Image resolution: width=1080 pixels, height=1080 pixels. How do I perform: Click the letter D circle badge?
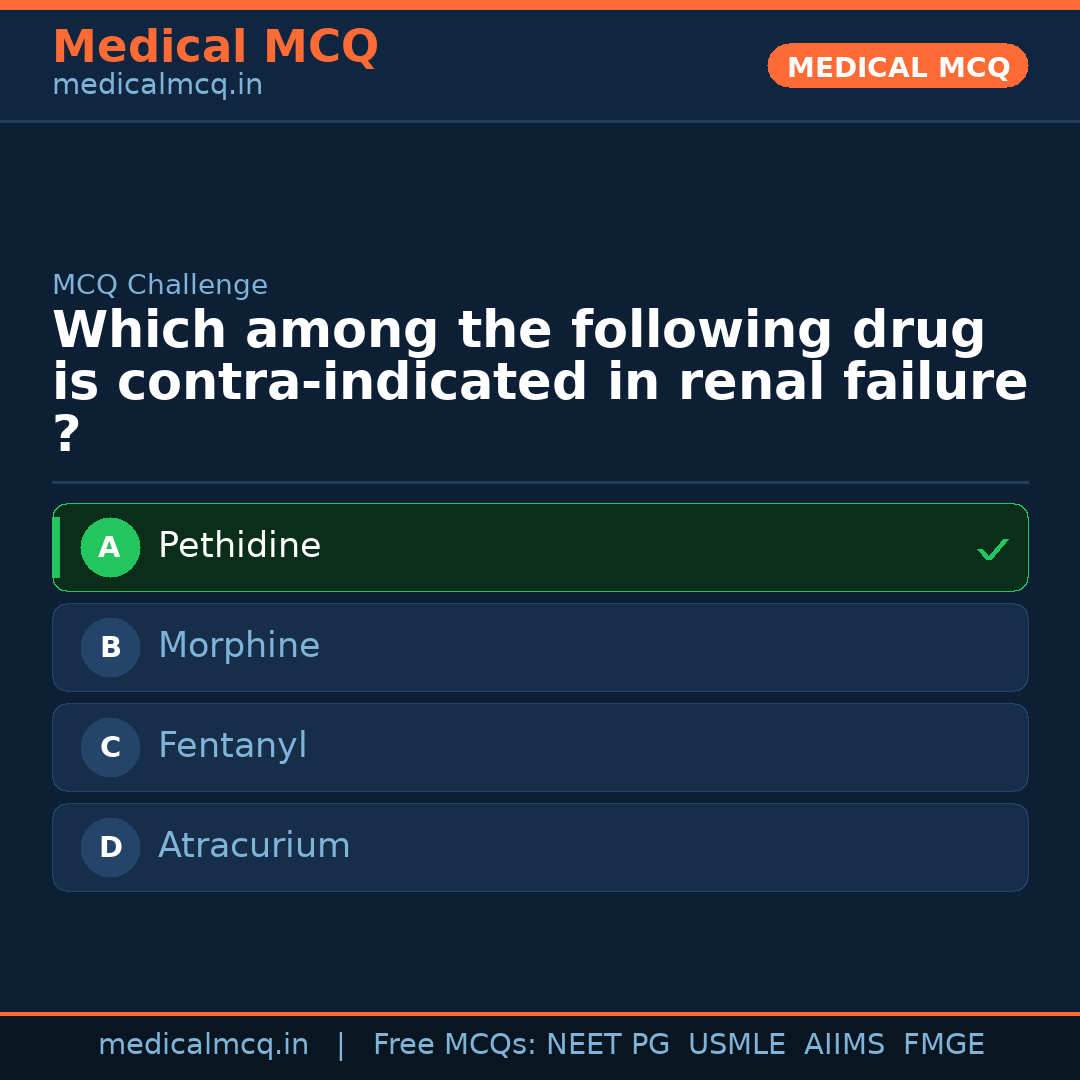[x=110, y=847]
